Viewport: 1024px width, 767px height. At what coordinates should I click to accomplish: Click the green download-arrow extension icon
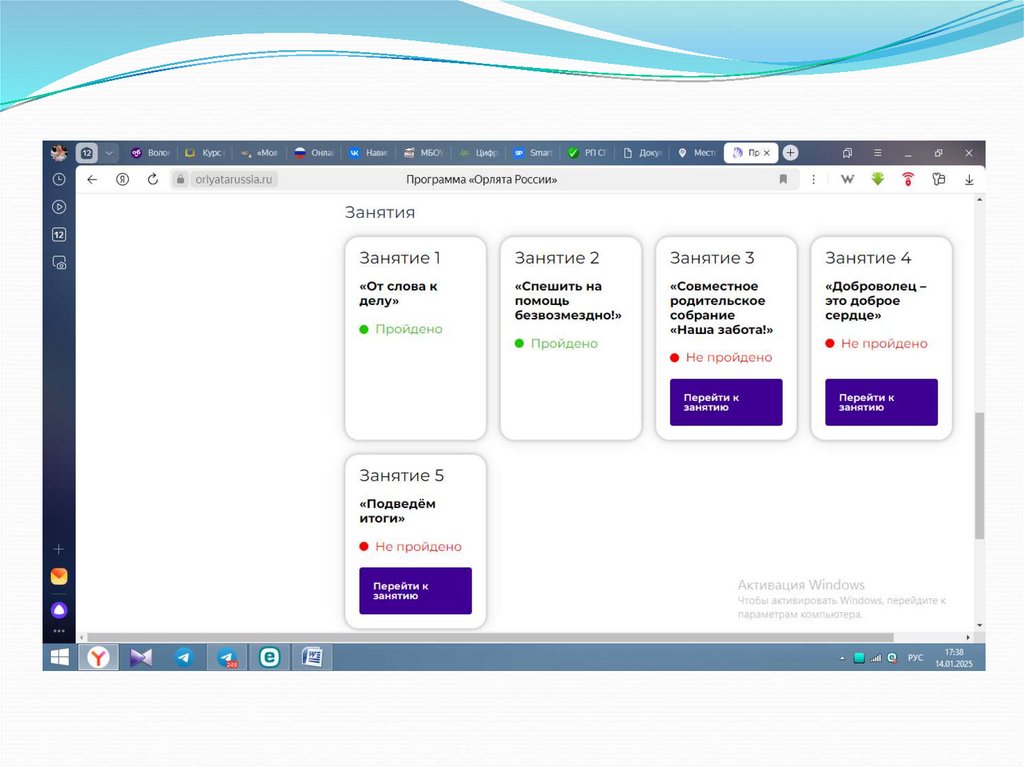(x=878, y=178)
